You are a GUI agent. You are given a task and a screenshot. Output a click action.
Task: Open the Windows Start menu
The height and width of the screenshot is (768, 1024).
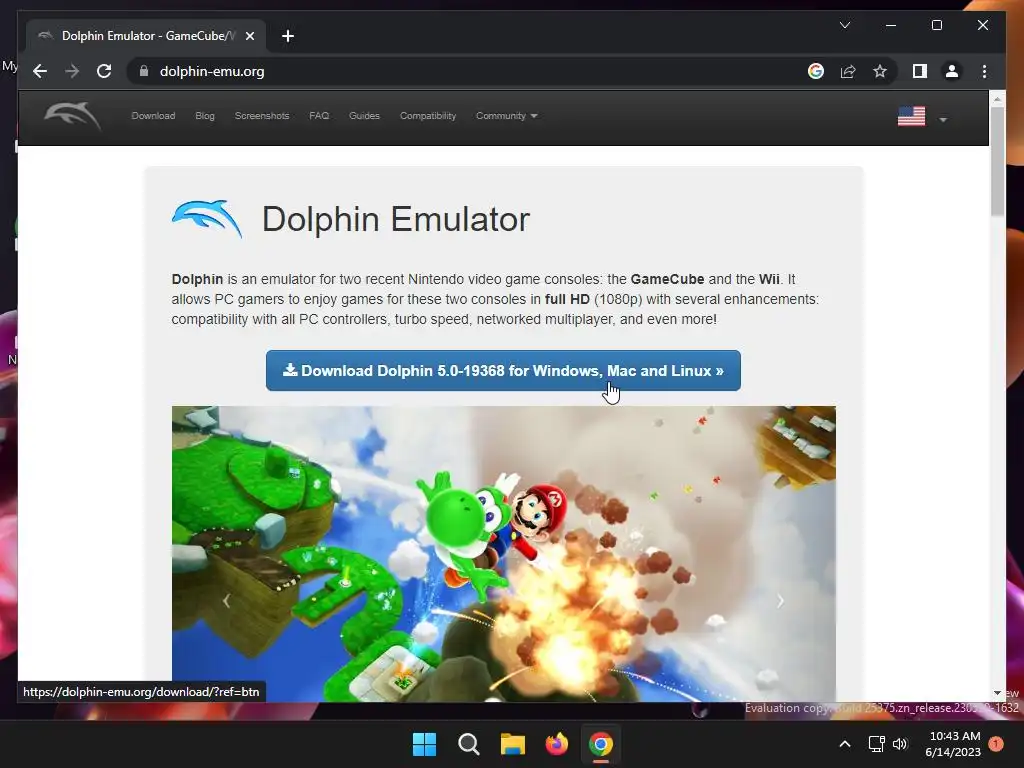[424, 744]
